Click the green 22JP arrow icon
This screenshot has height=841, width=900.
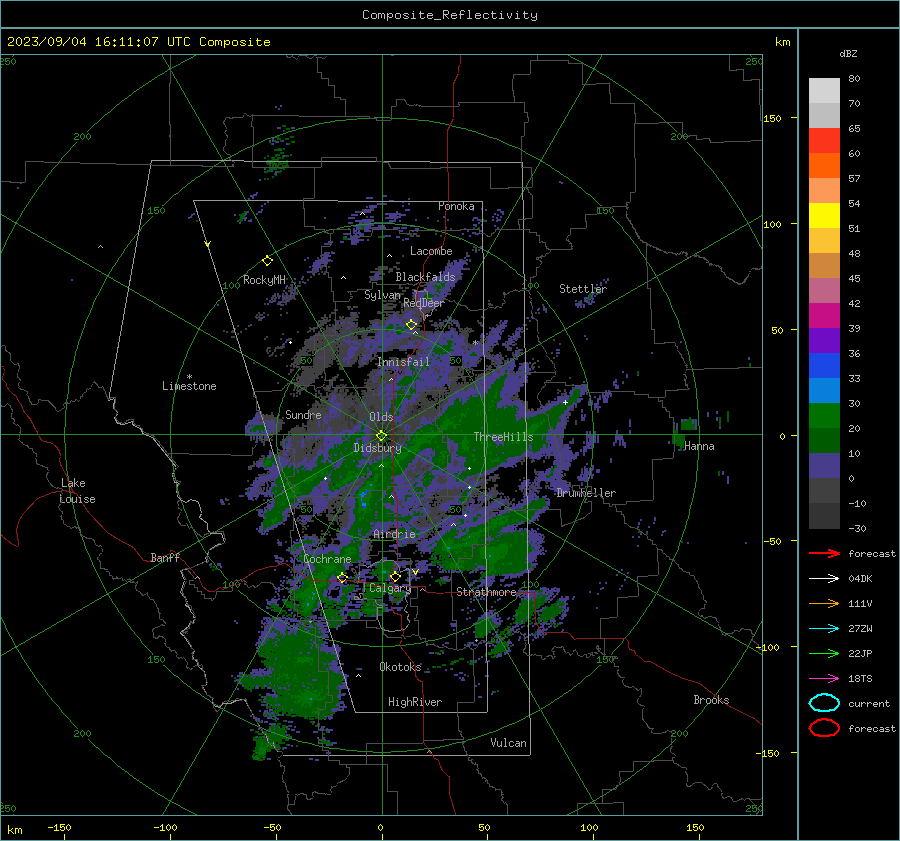click(x=824, y=653)
